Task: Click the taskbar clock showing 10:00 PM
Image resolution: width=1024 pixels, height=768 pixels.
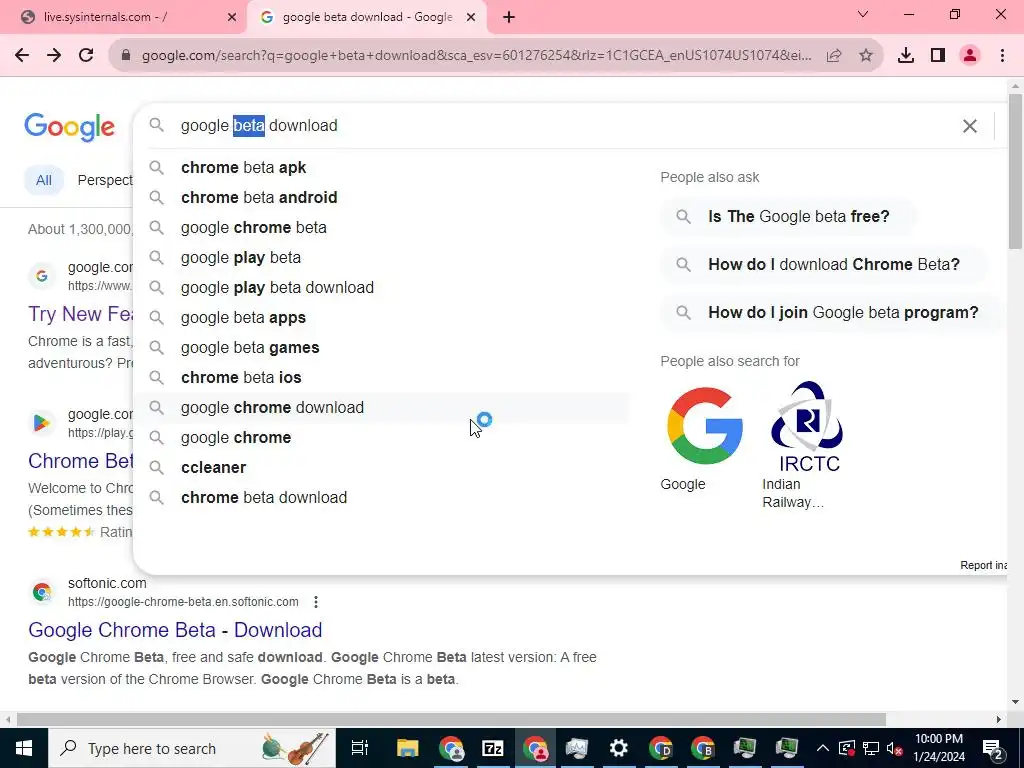Action: tap(939, 748)
